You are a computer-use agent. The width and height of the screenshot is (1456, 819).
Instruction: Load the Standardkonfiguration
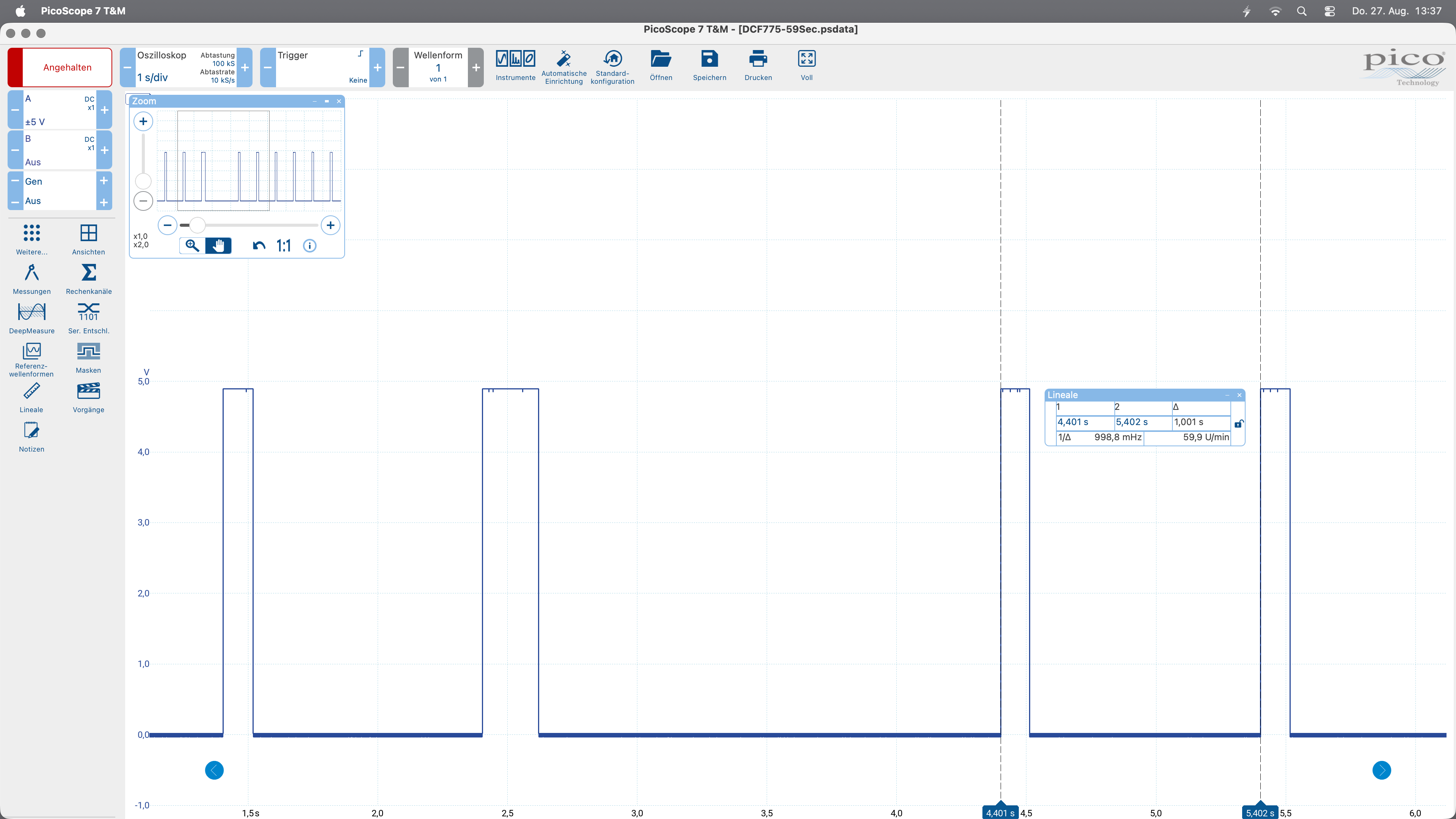coord(612,67)
